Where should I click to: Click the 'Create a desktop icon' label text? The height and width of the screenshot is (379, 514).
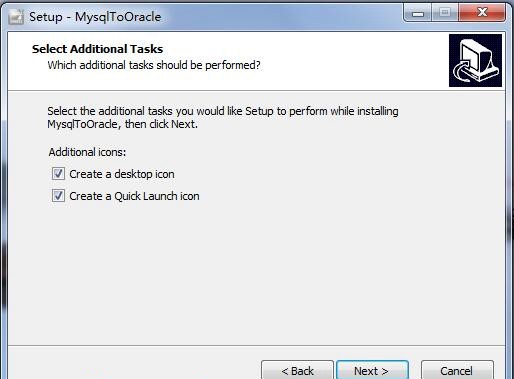122,174
